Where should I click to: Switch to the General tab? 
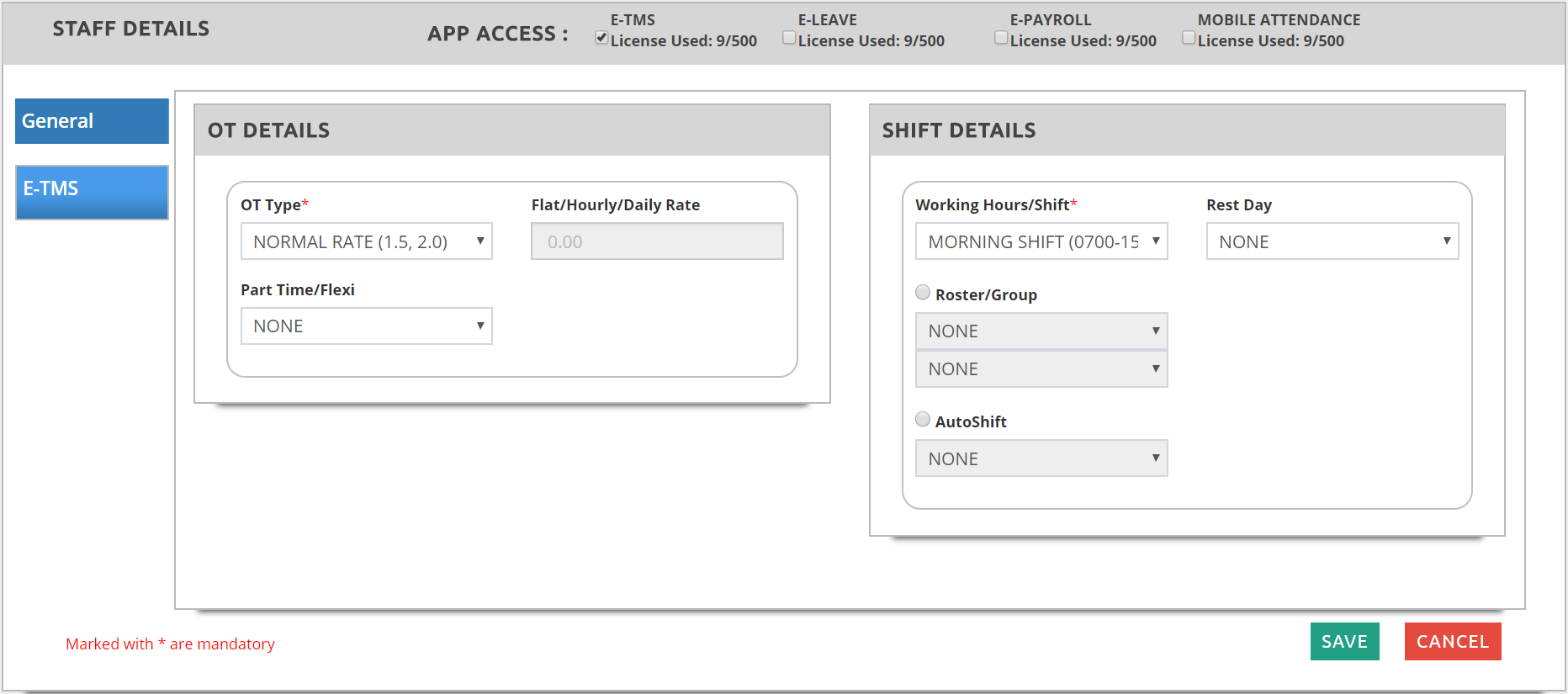[92, 121]
